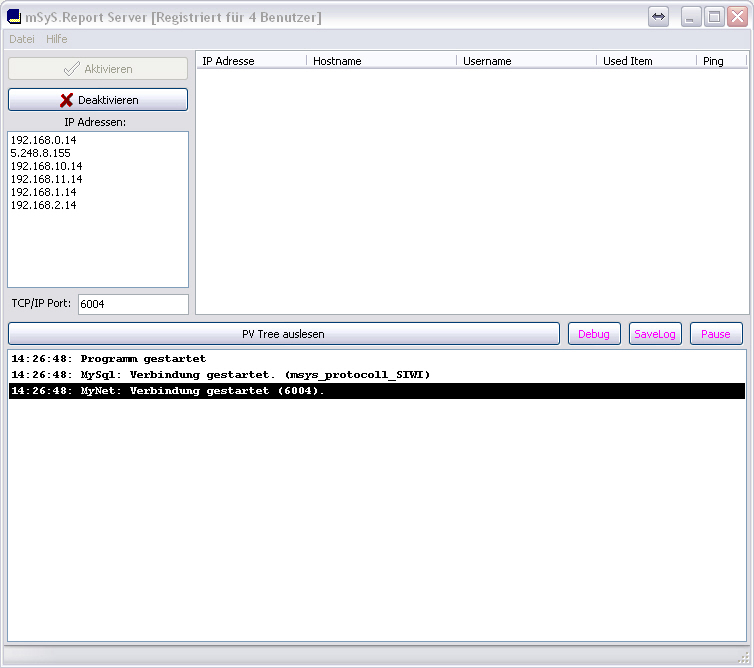Click the SaveLog button
The height and width of the screenshot is (668, 754).
[655, 334]
